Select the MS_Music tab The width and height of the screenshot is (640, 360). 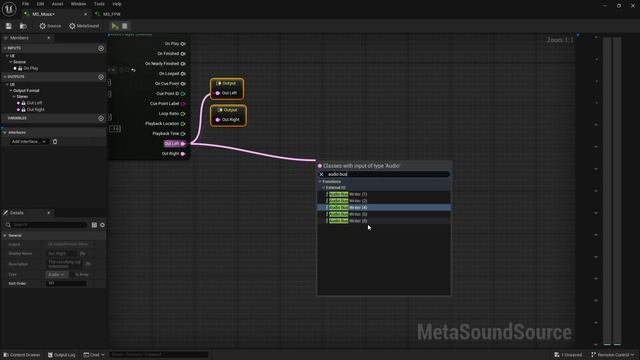[x=44, y=14]
